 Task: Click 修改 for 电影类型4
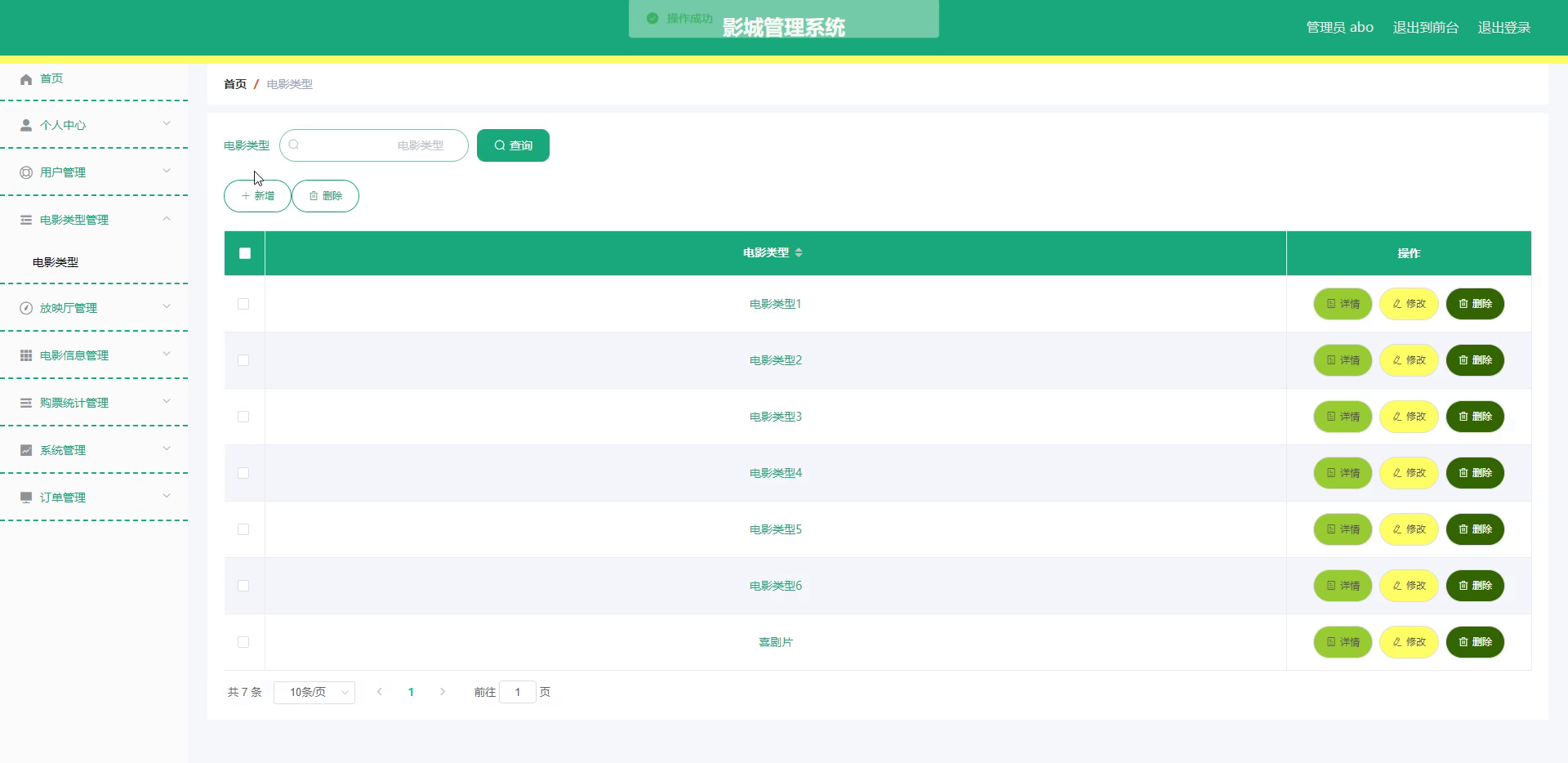click(x=1409, y=473)
